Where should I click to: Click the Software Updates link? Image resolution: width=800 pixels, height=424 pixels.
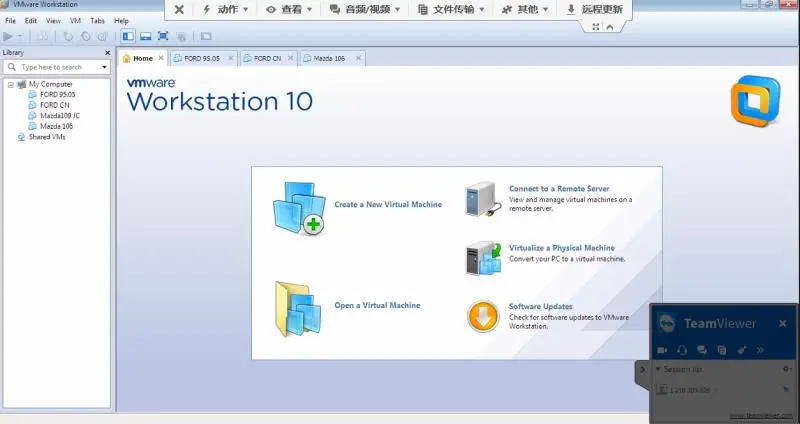[540, 306]
